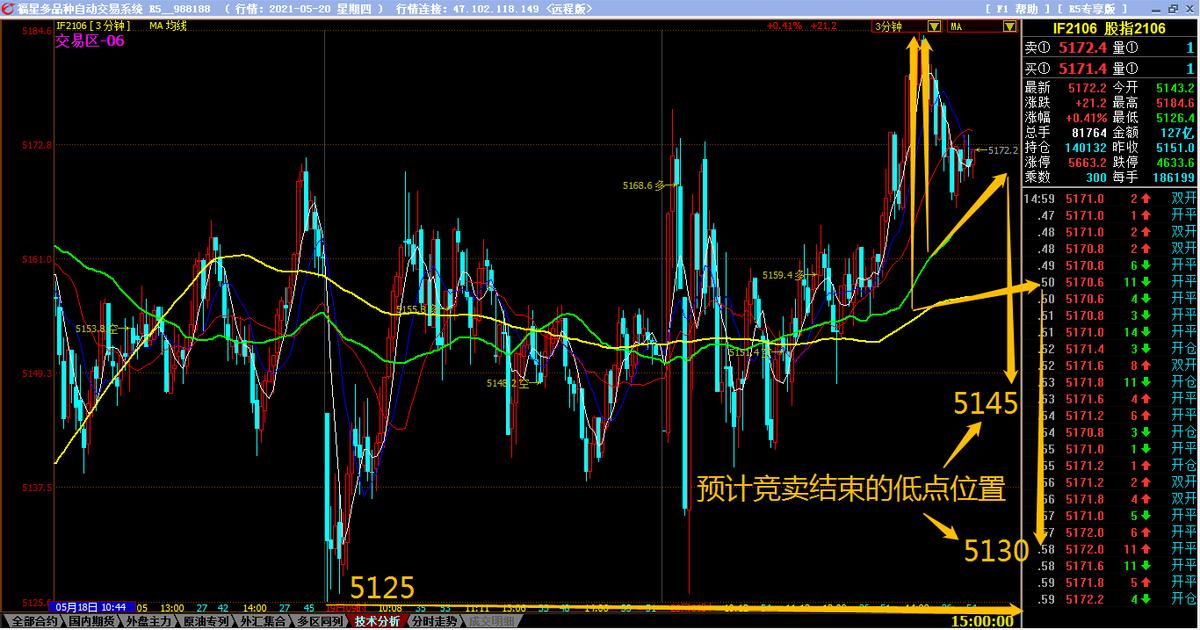Click the 15:00:00 clock display
The height and width of the screenshot is (630, 1200).
pos(983,621)
